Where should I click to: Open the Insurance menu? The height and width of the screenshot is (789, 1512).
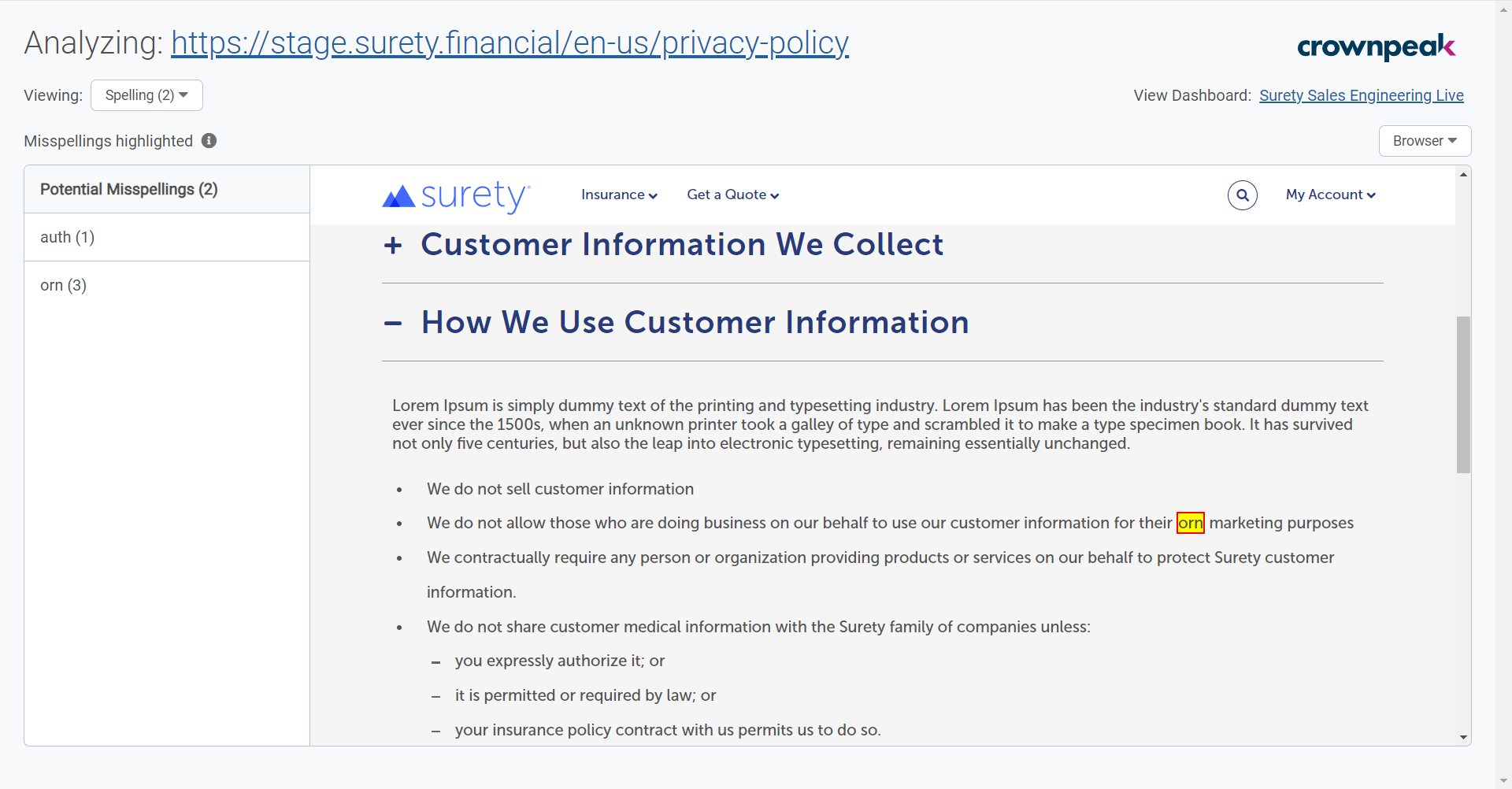[x=619, y=195]
